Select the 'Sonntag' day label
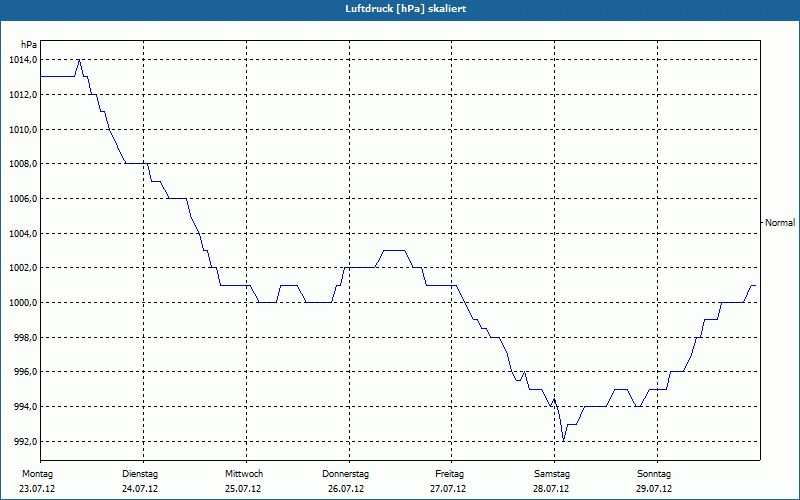 pyautogui.click(x=654, y=474)
